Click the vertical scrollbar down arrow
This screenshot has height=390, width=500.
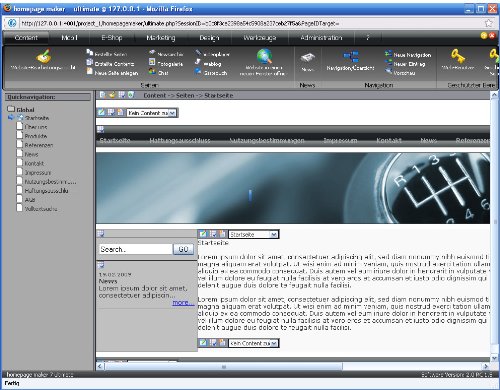click(x=494, y=358)
